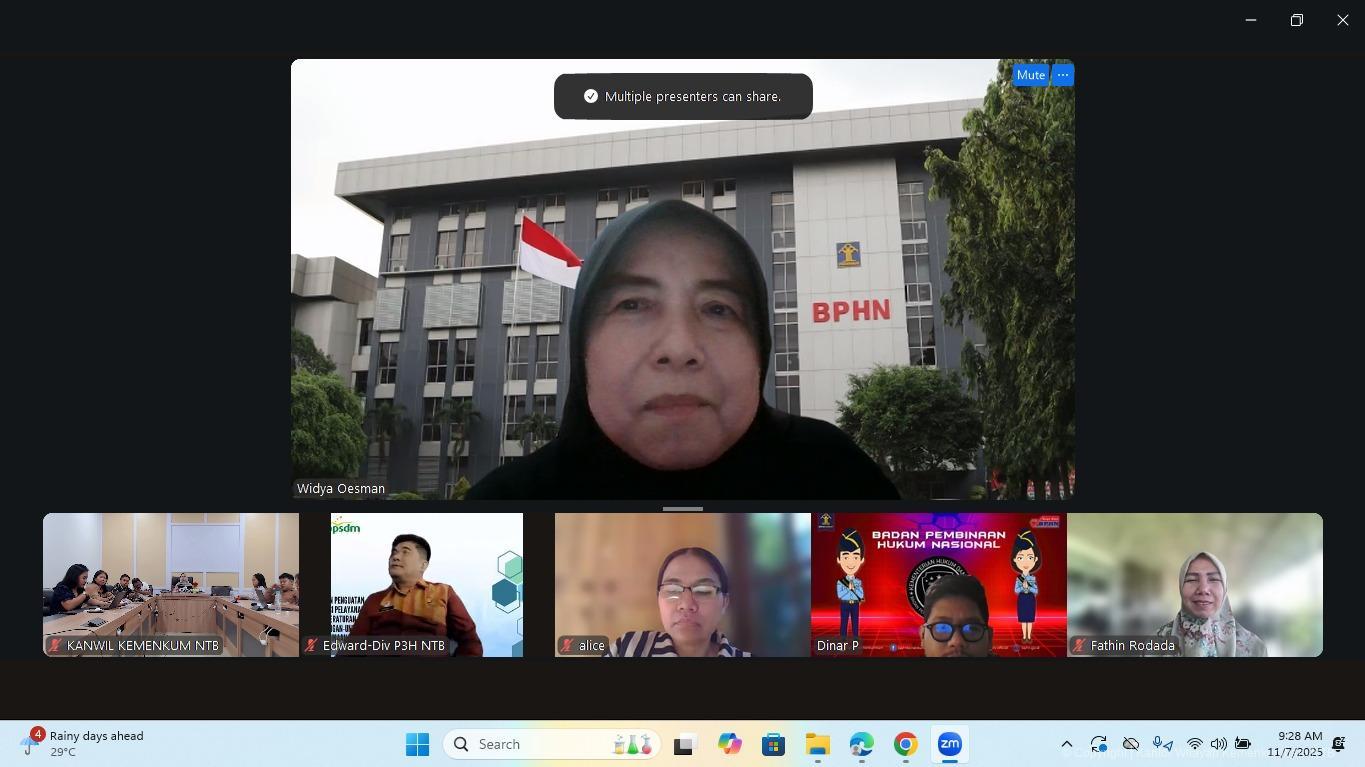Image resolution: width=1365 pixels, height=767 pixels.
Task: Open Google Chrome from the taskbar
Action: click(905, 744)
